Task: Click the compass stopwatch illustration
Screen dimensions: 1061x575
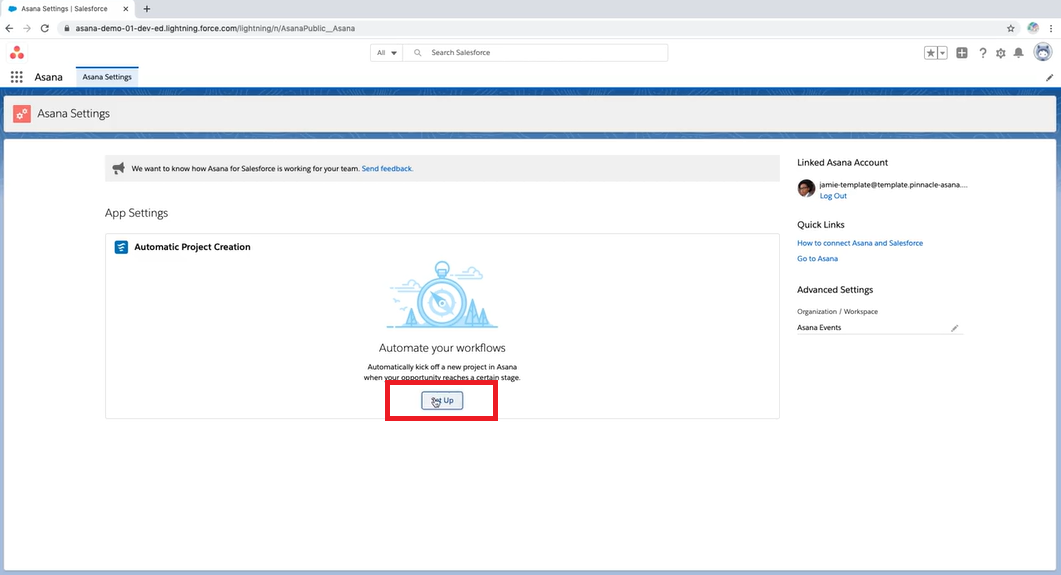Action: pyautogui.click(x=442, y=294)
